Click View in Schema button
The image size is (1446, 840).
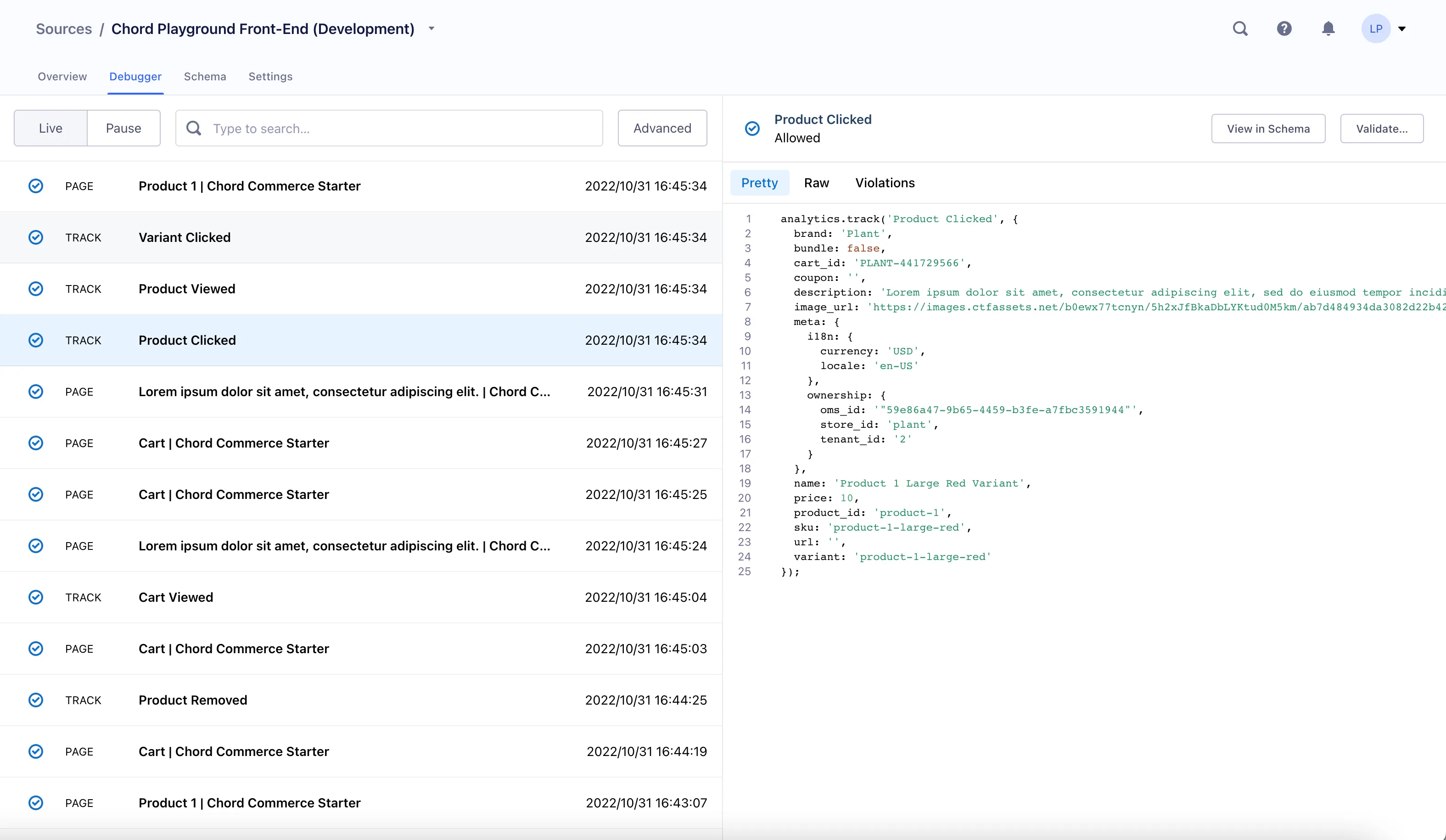tap(1268, 129)
